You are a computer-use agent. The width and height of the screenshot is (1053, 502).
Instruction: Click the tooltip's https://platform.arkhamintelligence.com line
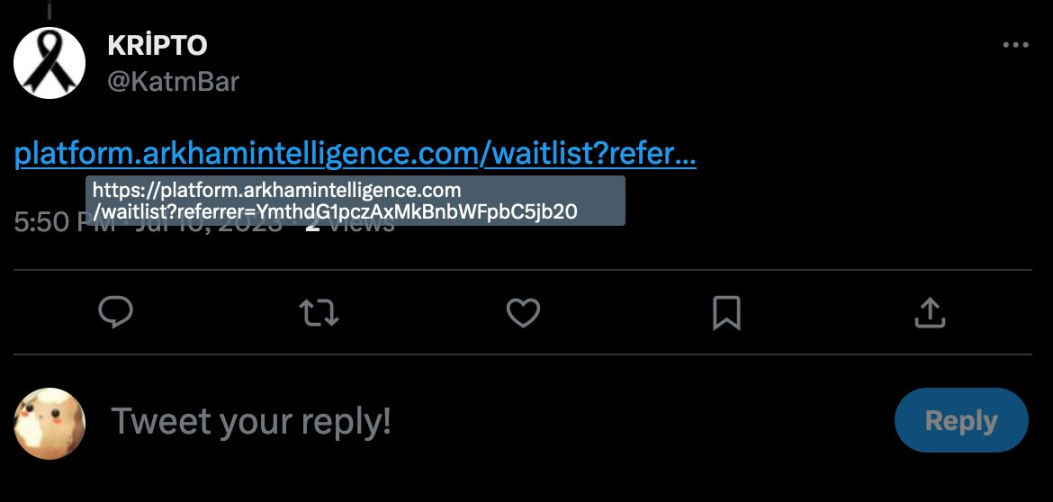pyautogui.click(x=277, y=190)
